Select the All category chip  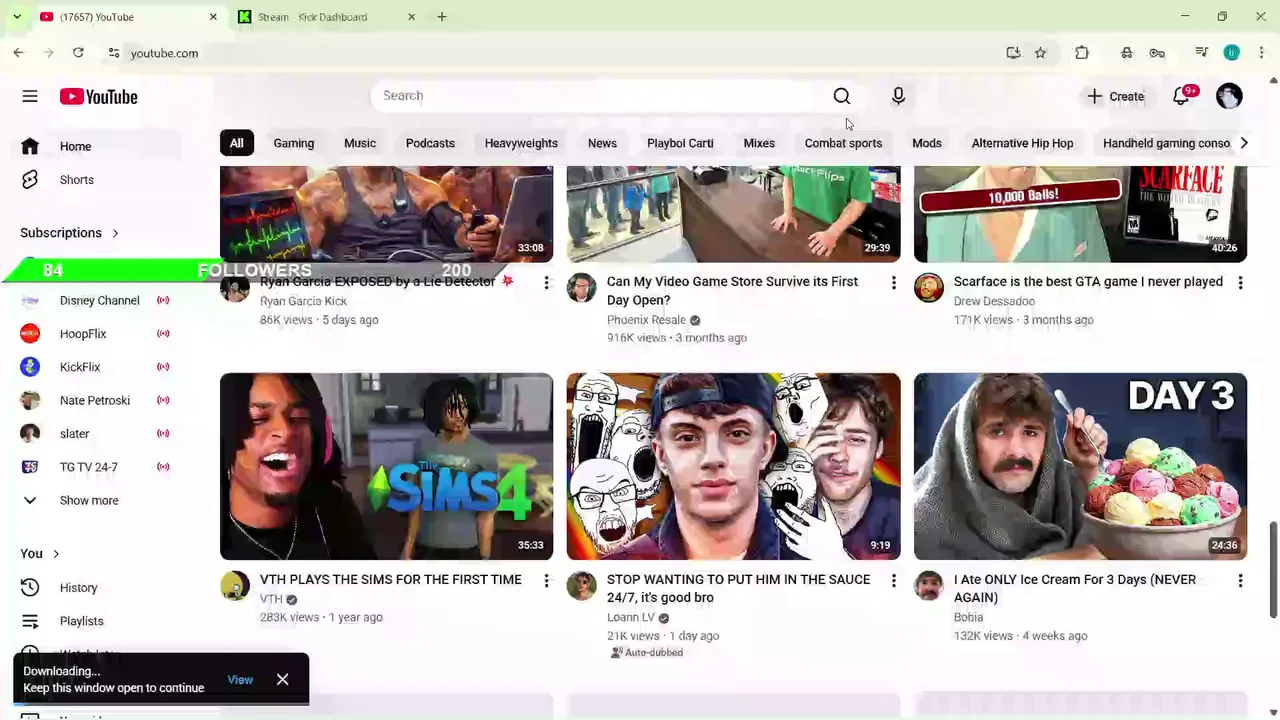point(236,143)
